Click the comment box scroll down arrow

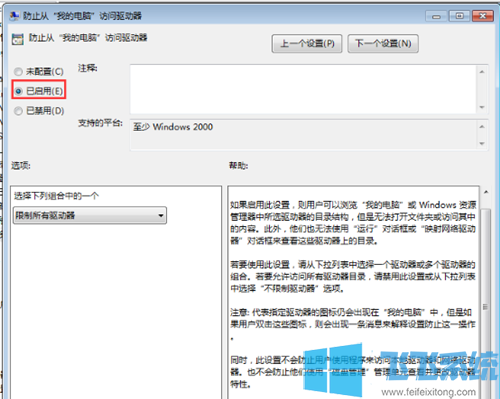(482, 107)
